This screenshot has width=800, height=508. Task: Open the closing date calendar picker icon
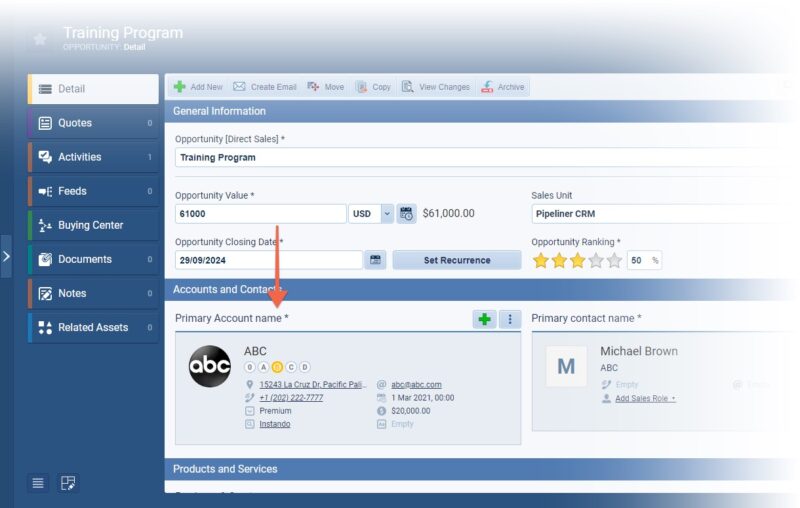375,260
